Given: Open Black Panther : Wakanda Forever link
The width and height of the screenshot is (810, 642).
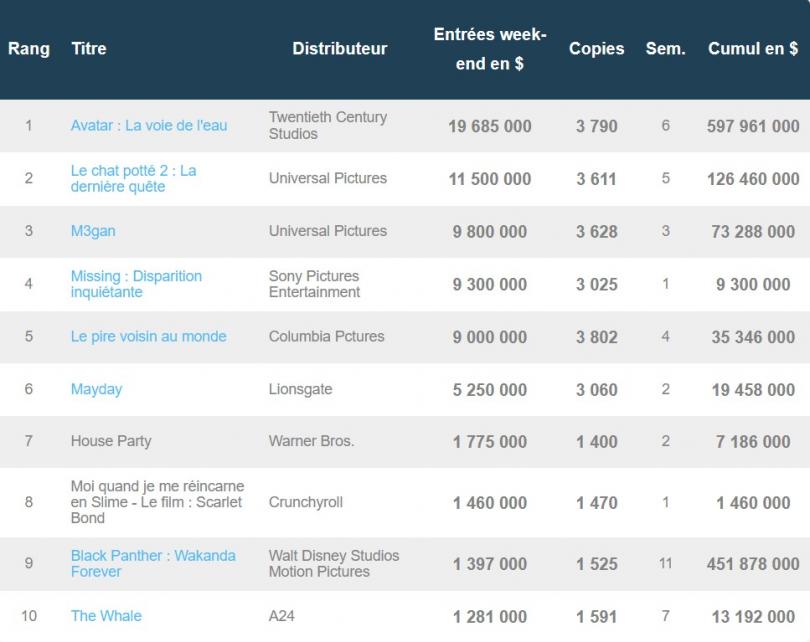Looking at the screenshot, I should click(x=153, y=563).
